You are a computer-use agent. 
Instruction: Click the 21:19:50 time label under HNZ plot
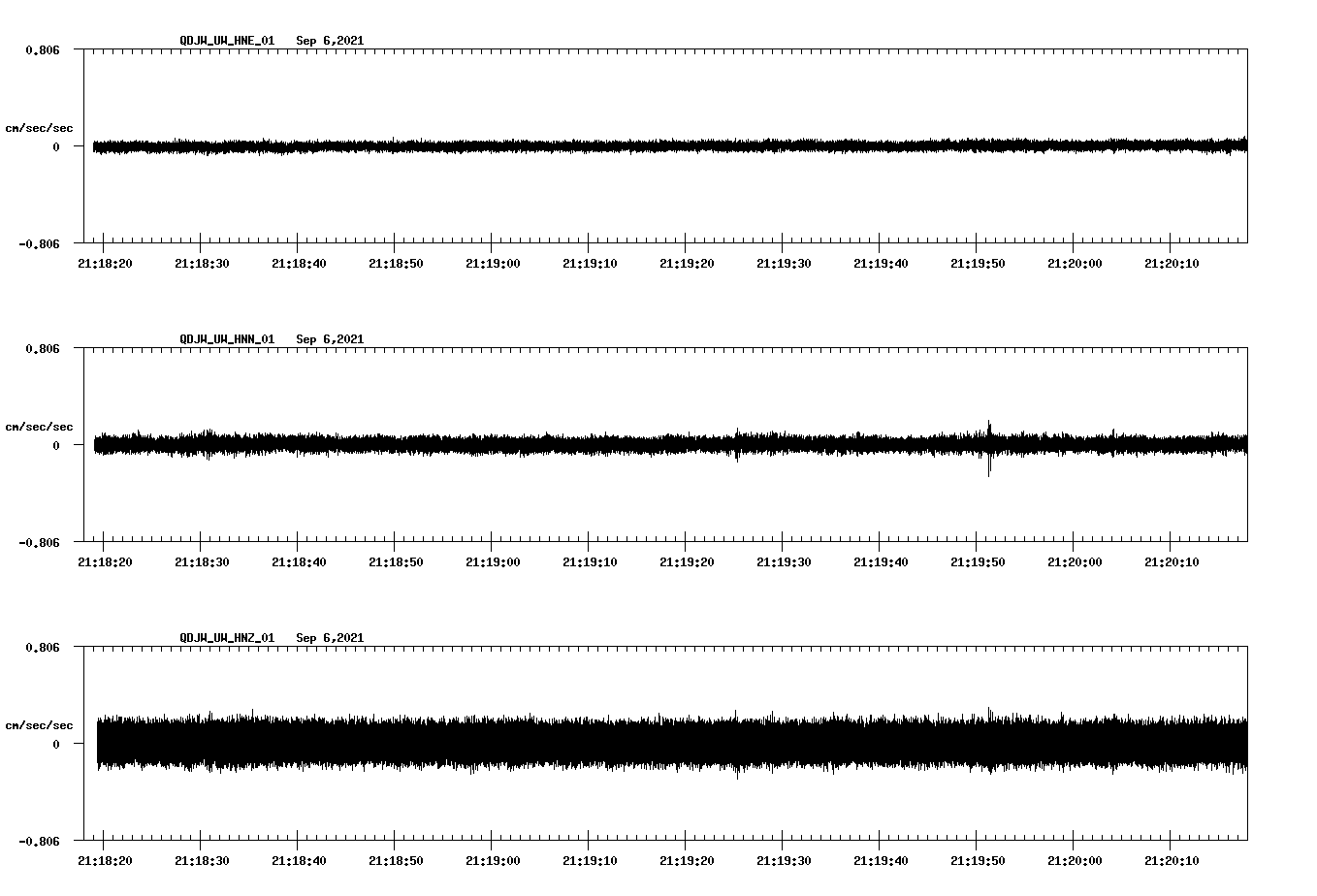point(978,861)
